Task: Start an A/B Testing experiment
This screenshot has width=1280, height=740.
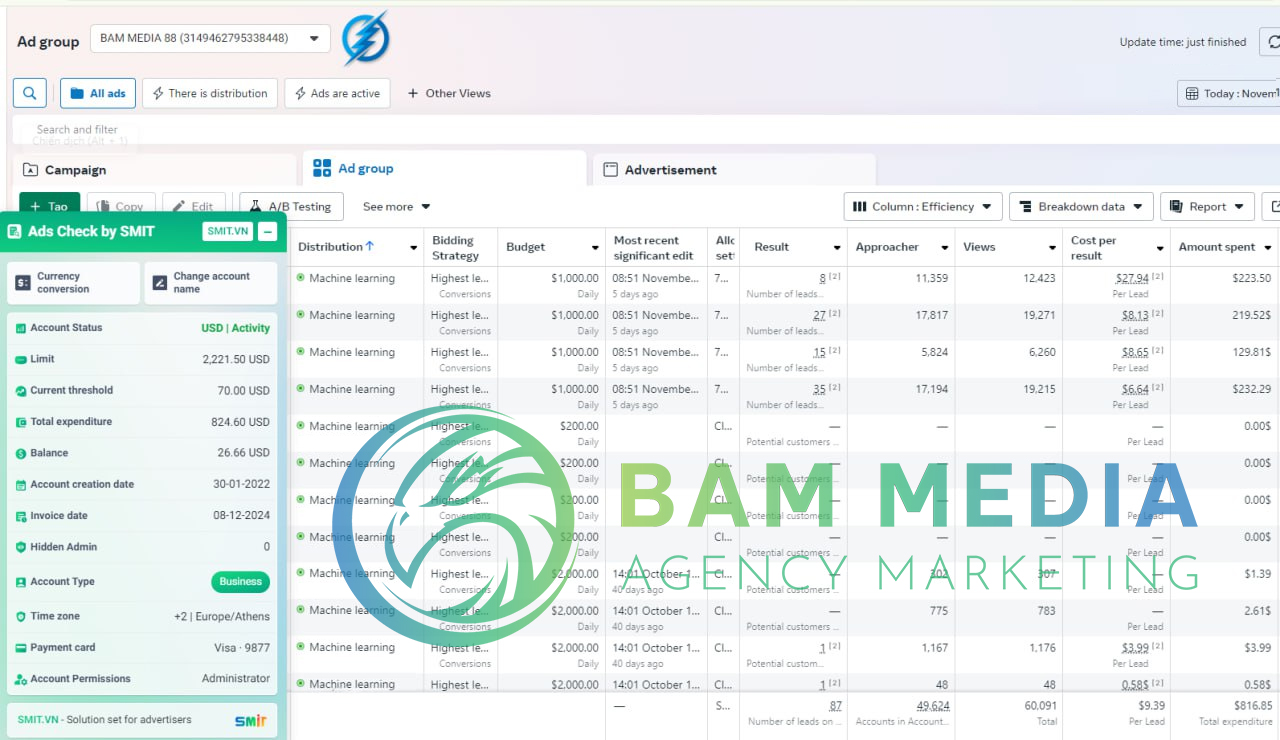Action: [291, 206]
